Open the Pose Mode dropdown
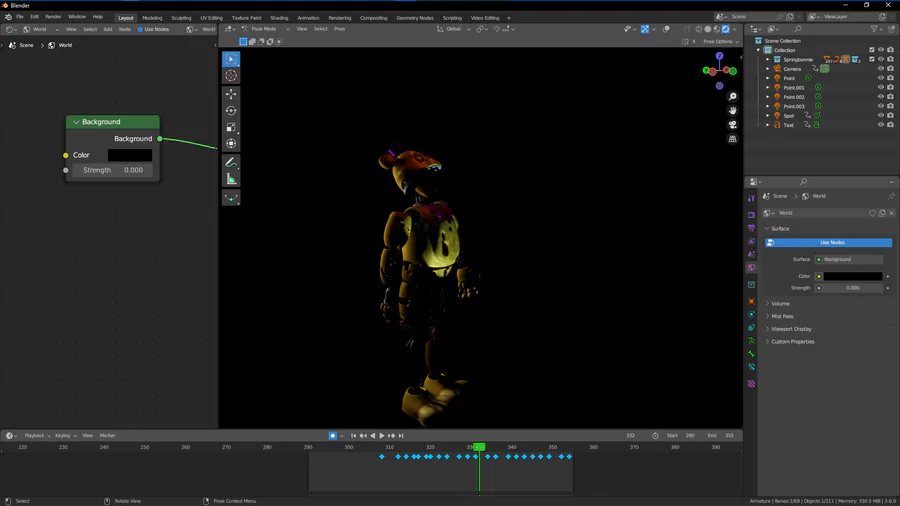 [x=266, y=29]
